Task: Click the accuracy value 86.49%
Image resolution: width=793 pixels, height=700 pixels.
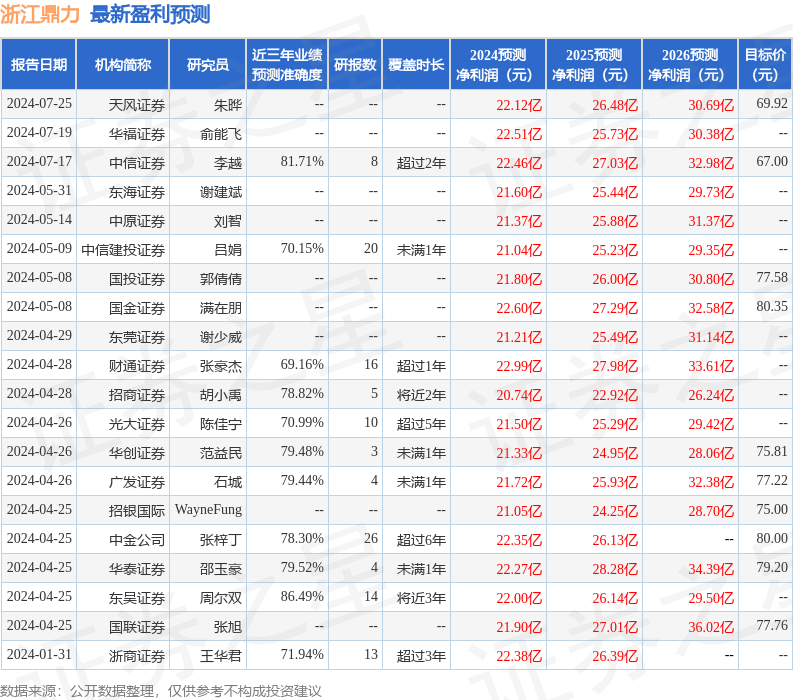Action: 302,596
